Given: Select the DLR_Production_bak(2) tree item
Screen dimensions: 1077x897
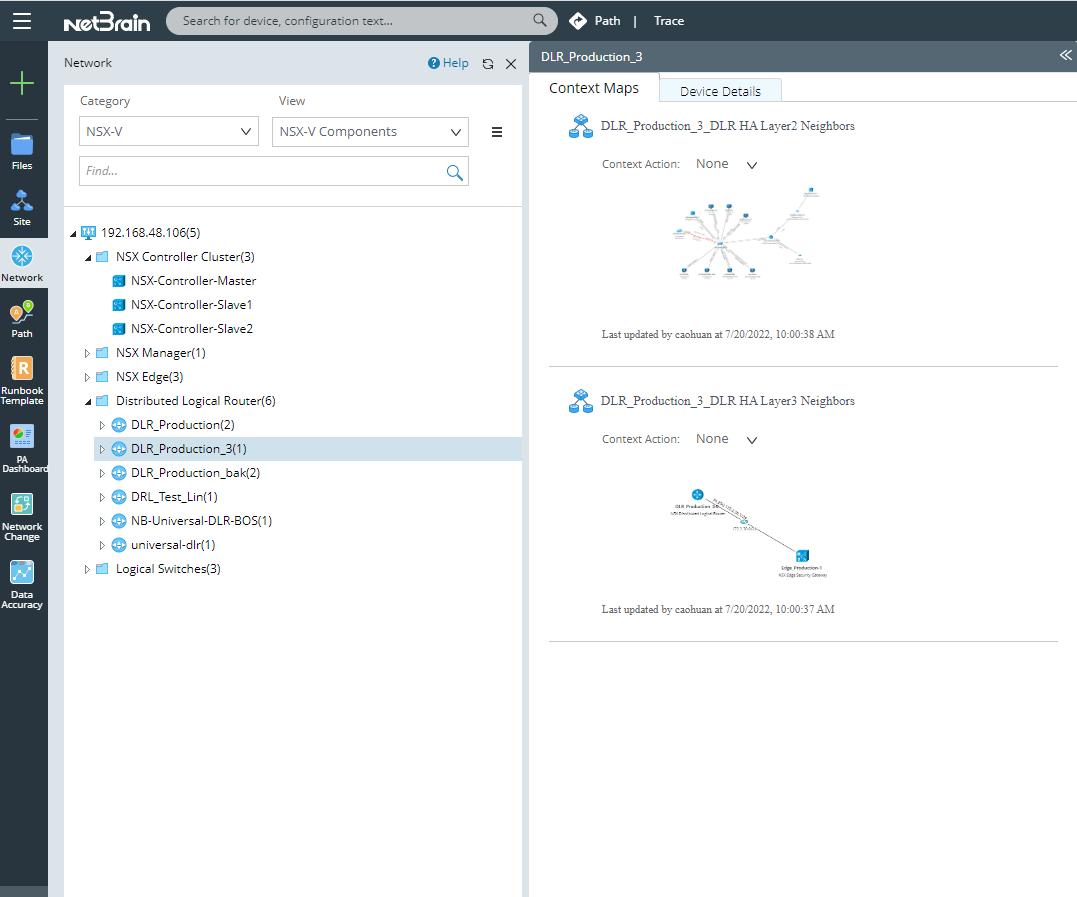Looking at the screenshot, I should tap(195, 473).
